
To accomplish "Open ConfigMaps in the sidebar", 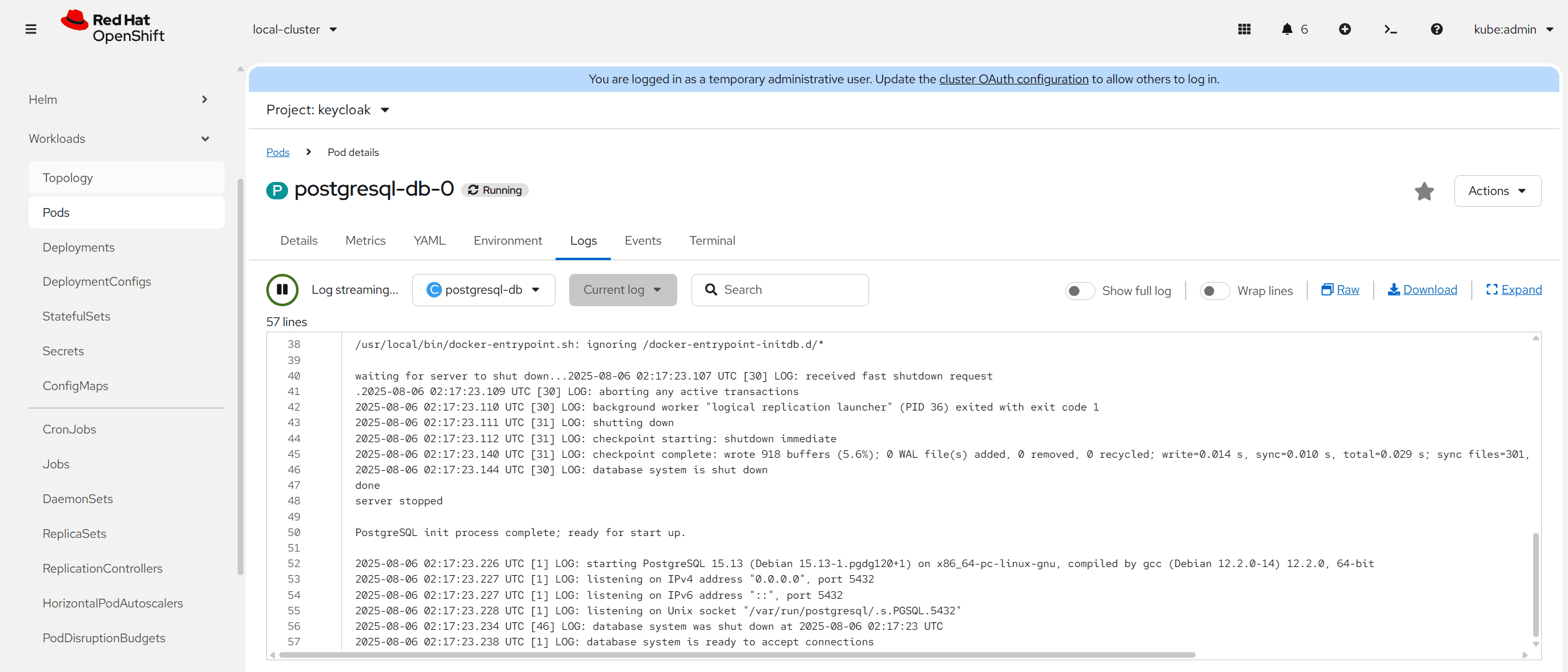I will (x=127, y=386).
